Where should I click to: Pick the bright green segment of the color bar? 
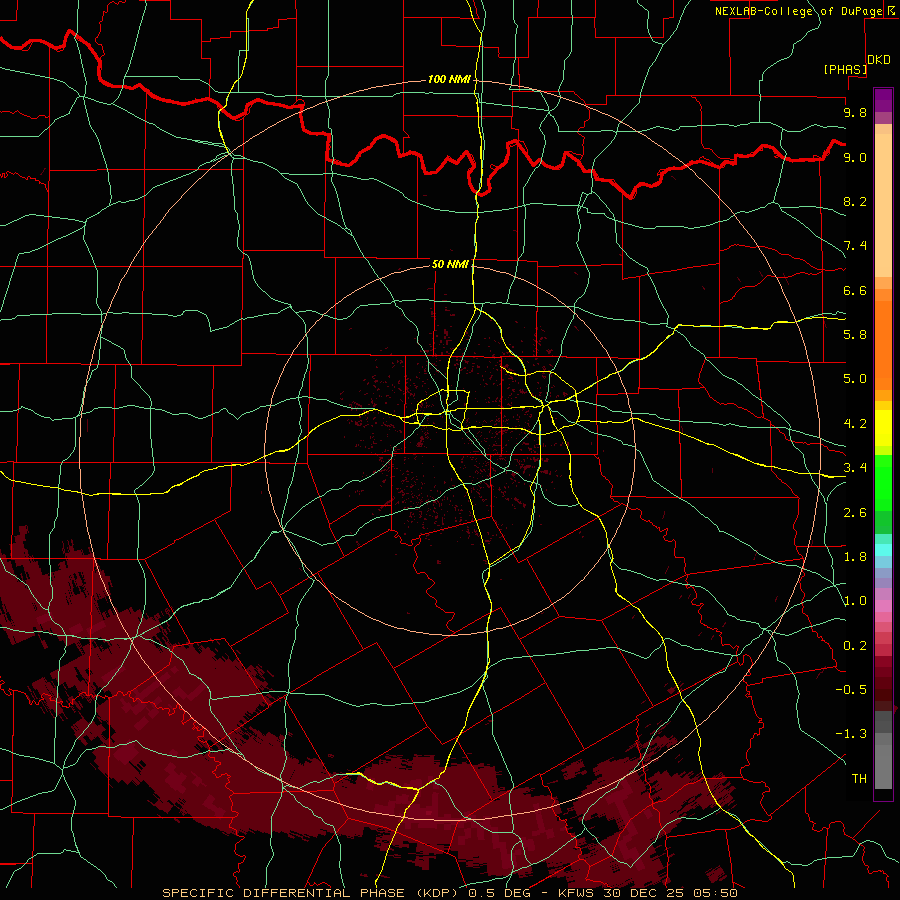(x=883, y=482)
